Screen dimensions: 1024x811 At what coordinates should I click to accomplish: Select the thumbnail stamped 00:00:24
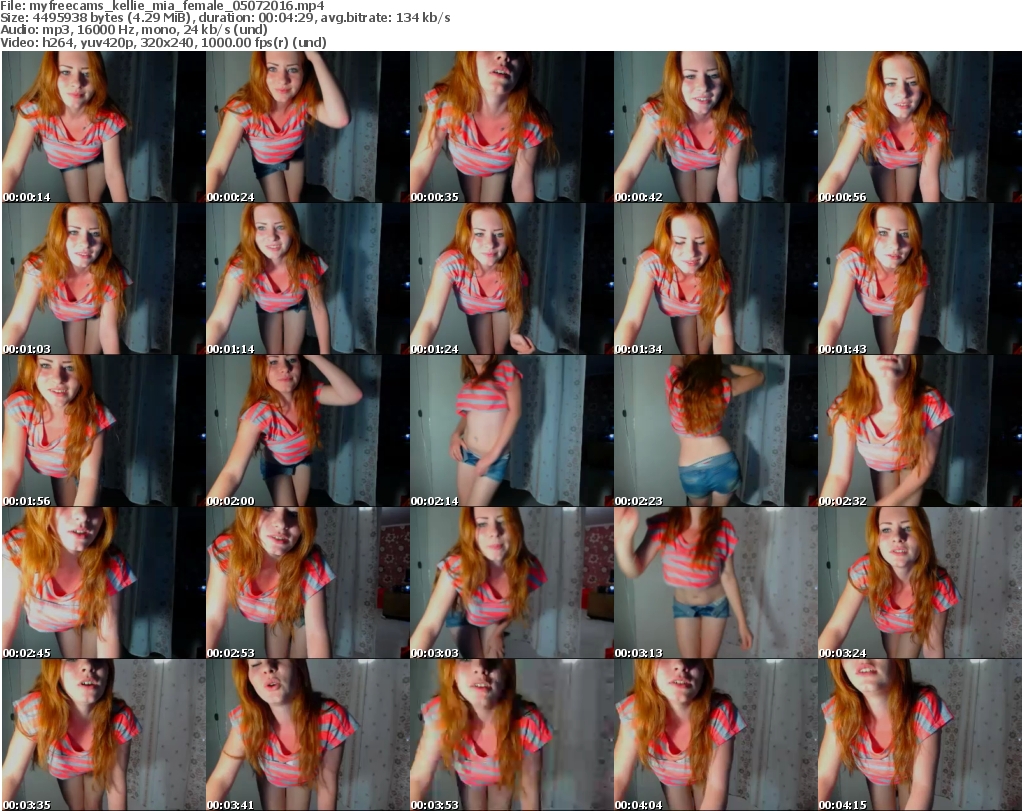point(308,127)
